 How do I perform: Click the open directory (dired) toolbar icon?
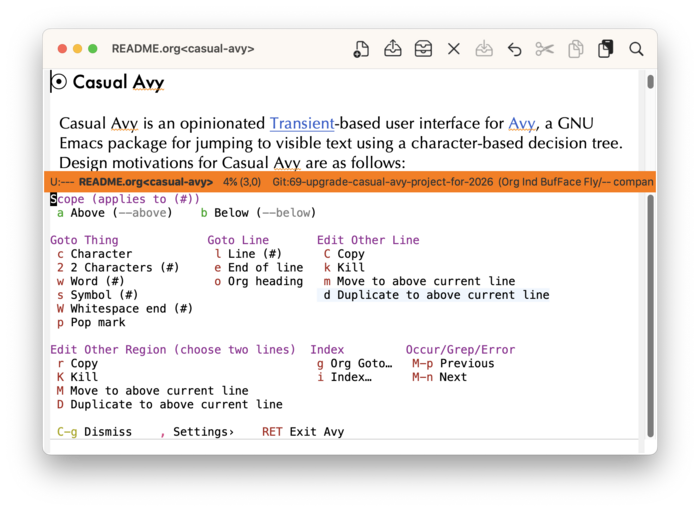point(423,49)
